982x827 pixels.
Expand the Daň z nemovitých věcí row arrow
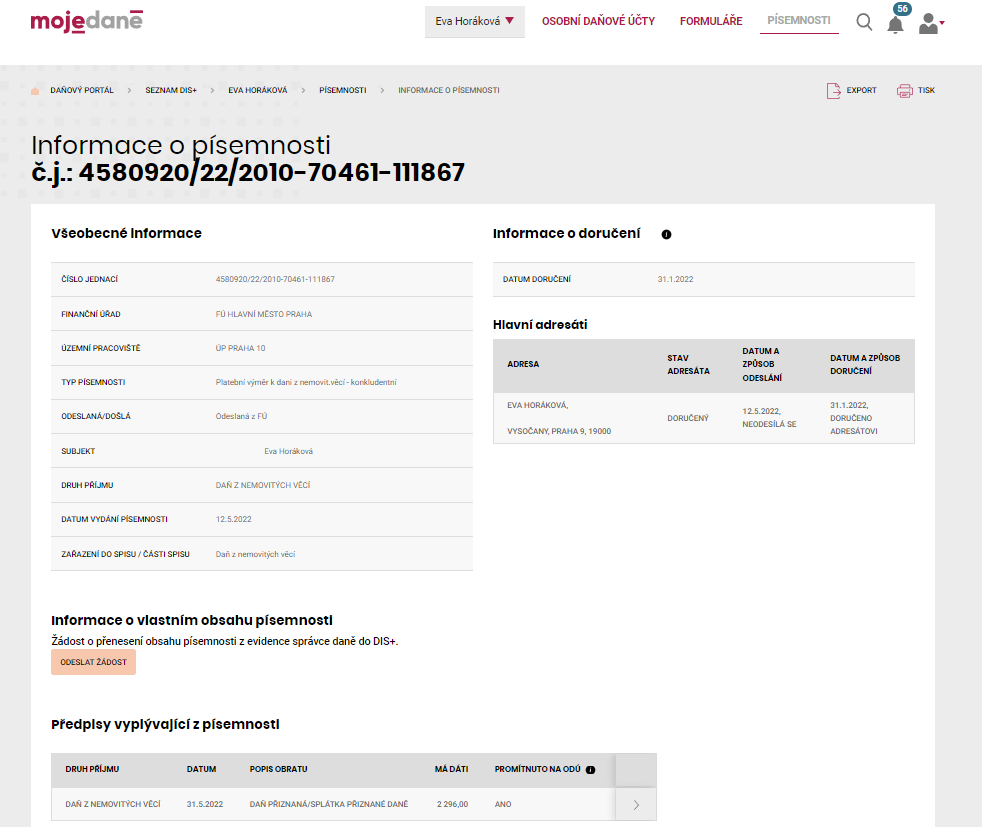636,804
